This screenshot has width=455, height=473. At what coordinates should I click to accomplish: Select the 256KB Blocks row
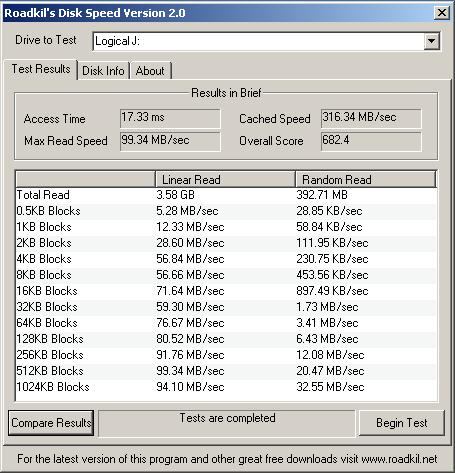coord(226,355)
